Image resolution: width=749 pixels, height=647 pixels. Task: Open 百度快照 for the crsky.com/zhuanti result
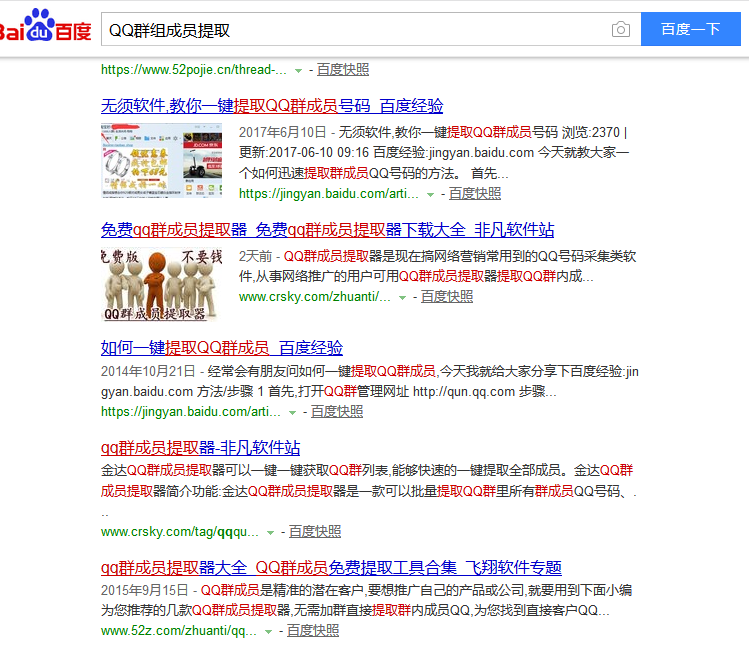[447, 297]
